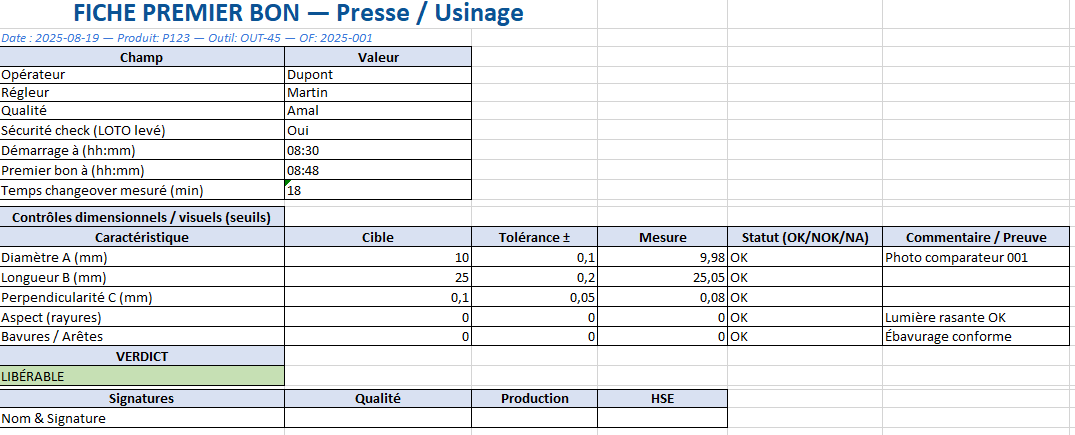Click the Premier bon time 08:48
Image resolution: width=1075 pixels, height=435 pixels.
[378, 170]
